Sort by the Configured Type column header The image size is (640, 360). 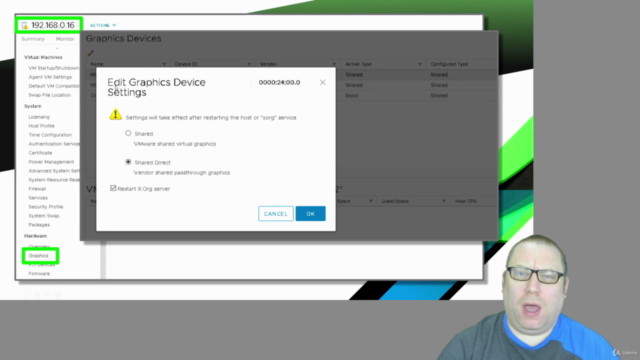(x=449, y=64)
